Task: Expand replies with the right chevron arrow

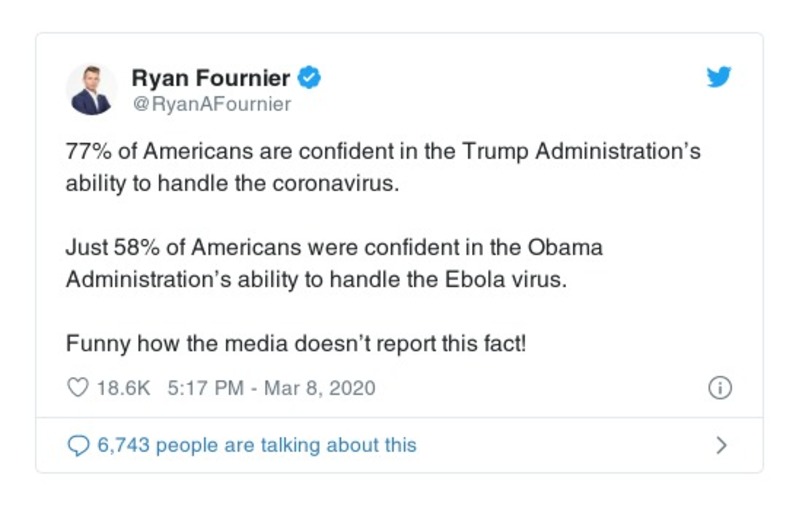Action: click(x=721, y=445)
